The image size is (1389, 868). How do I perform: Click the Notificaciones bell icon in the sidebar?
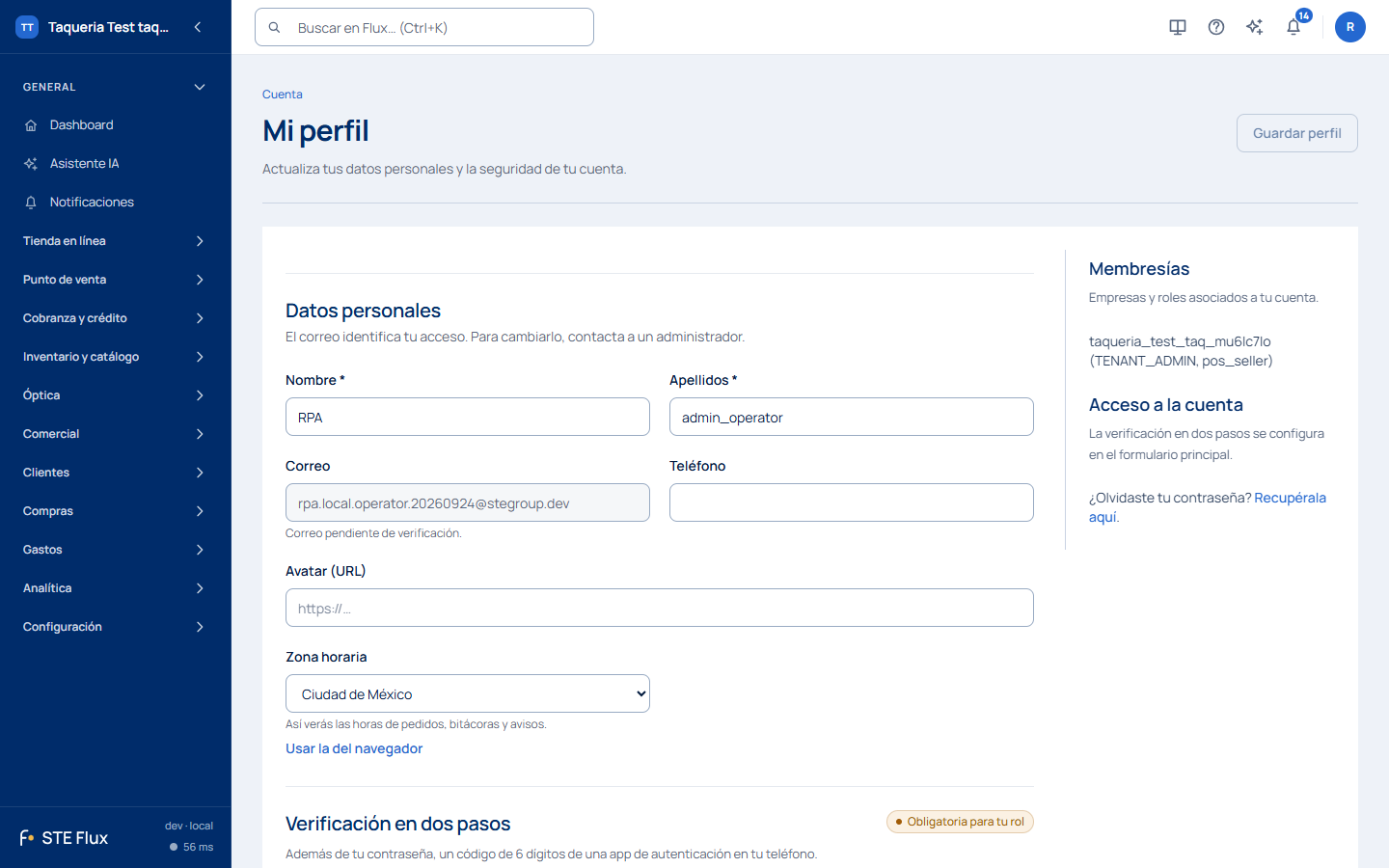(31, 203)
